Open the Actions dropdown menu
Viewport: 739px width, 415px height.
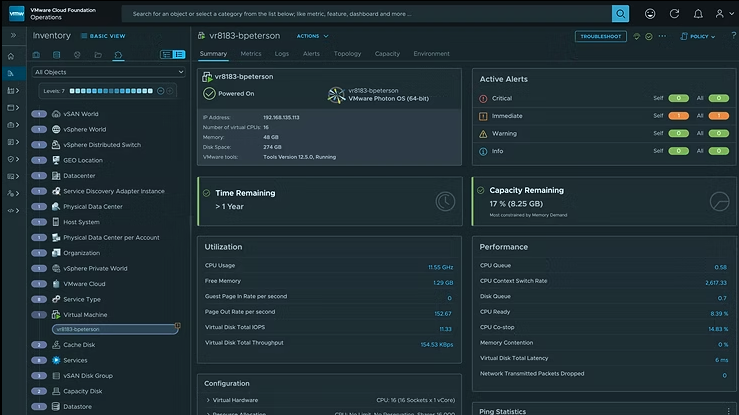309,36
